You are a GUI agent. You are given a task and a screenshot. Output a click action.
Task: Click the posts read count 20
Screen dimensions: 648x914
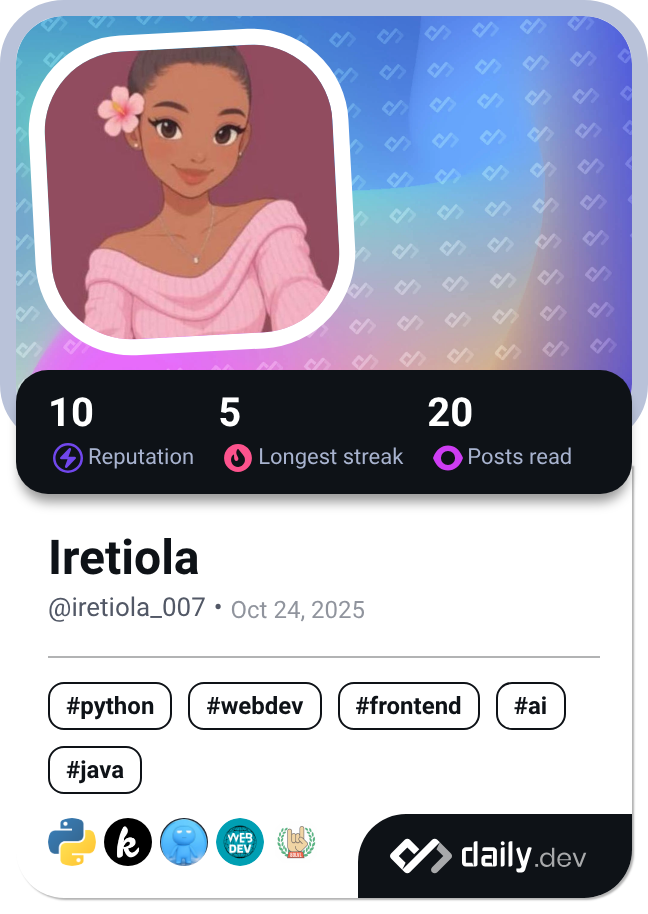click(450, 413)
